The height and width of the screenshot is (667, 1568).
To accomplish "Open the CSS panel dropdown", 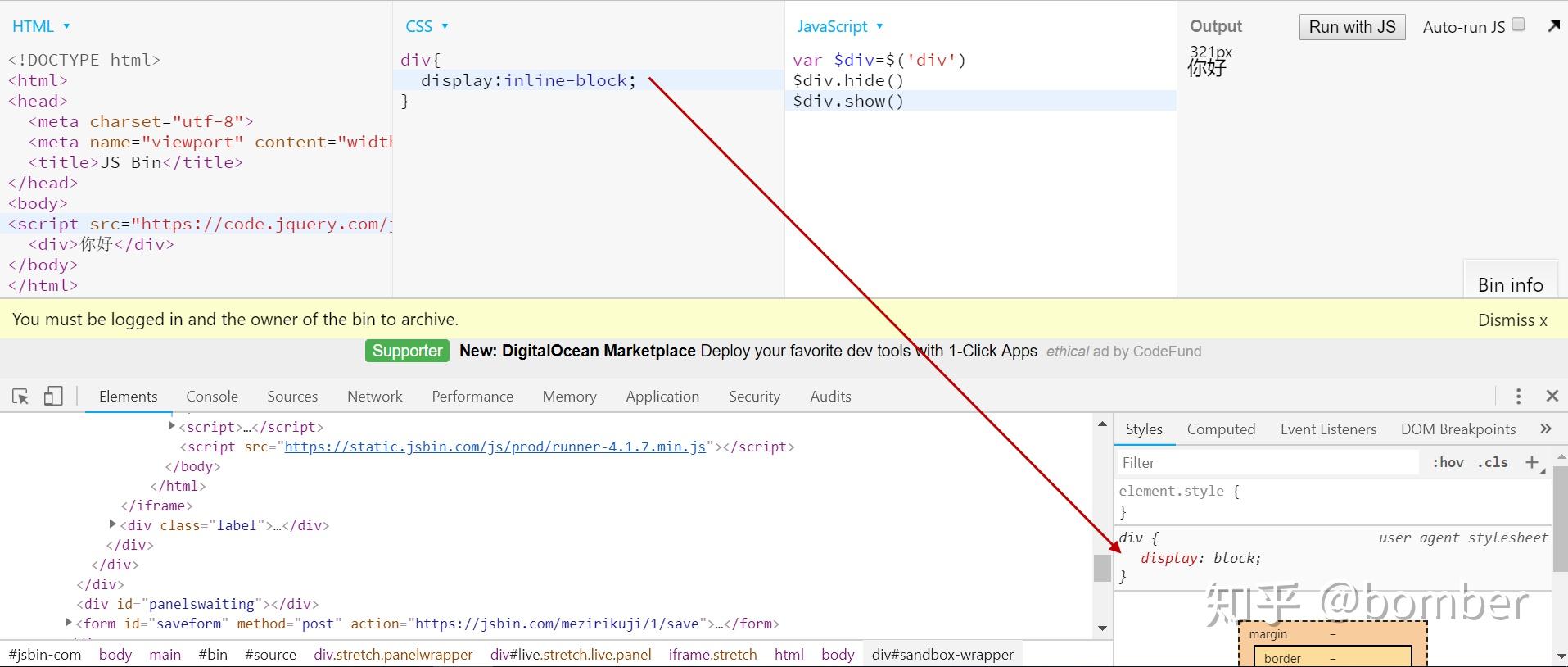I will [427, 26].
